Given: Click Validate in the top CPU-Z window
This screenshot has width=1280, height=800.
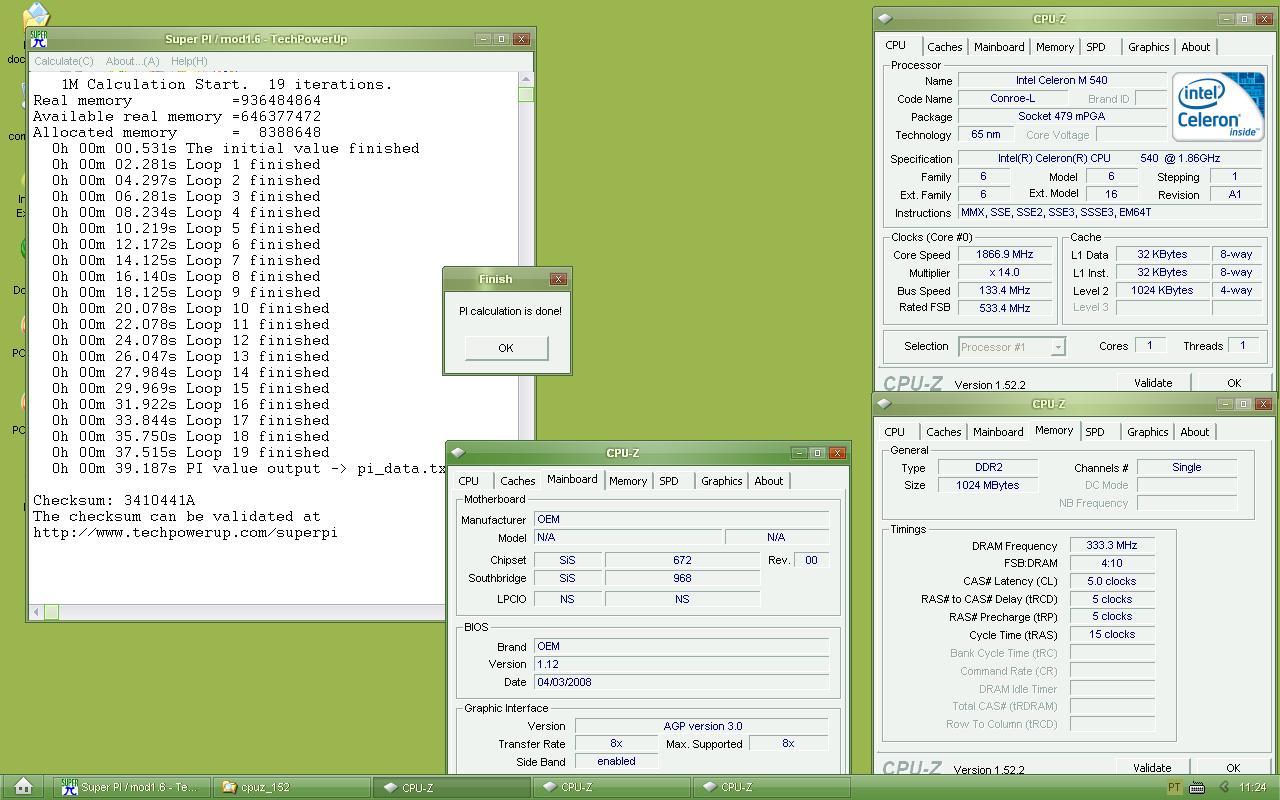Looking at the screenshot, I should pyautogui.click(x=1153, y=383).
